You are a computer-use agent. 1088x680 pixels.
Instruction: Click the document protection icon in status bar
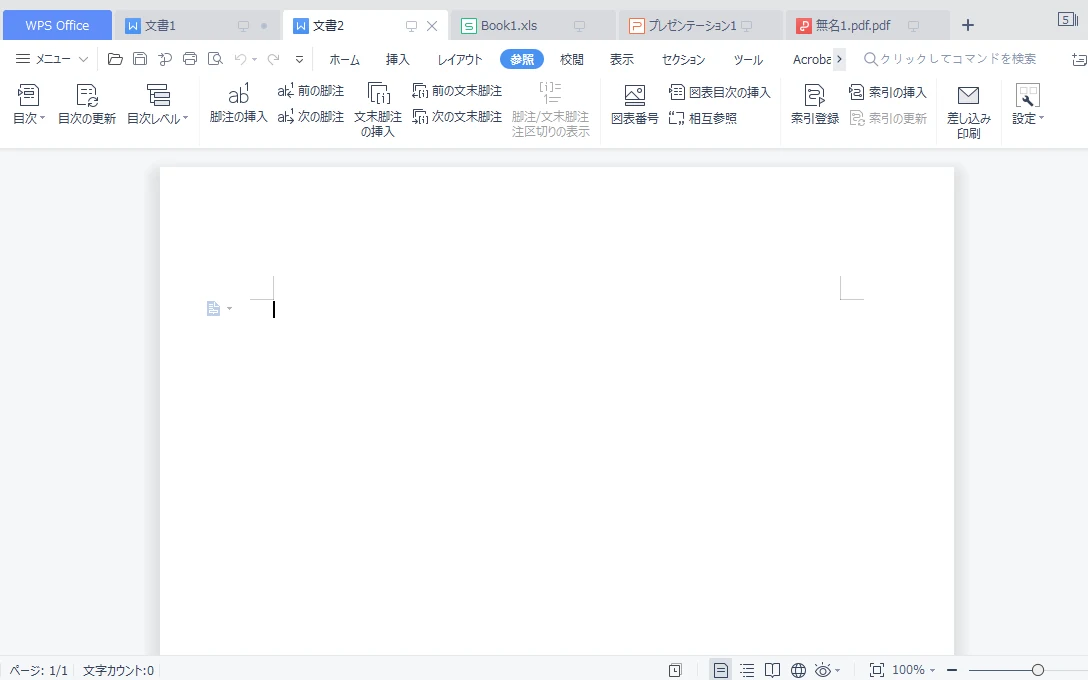[x=674, y=670]
